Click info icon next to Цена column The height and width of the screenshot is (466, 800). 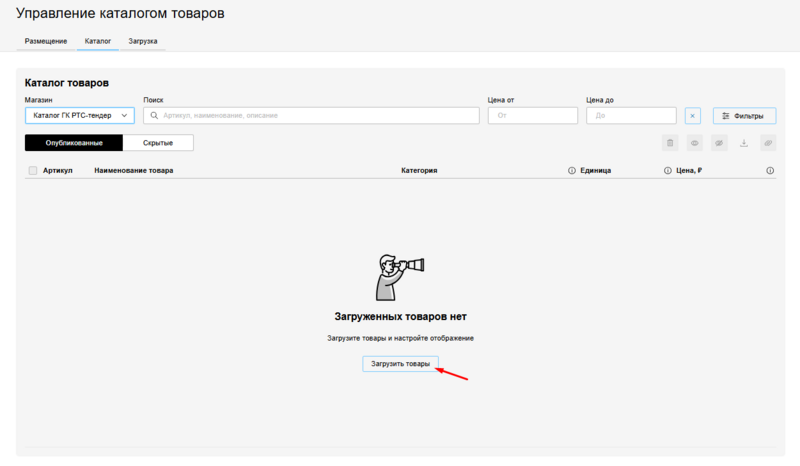(x=770, y=171)
